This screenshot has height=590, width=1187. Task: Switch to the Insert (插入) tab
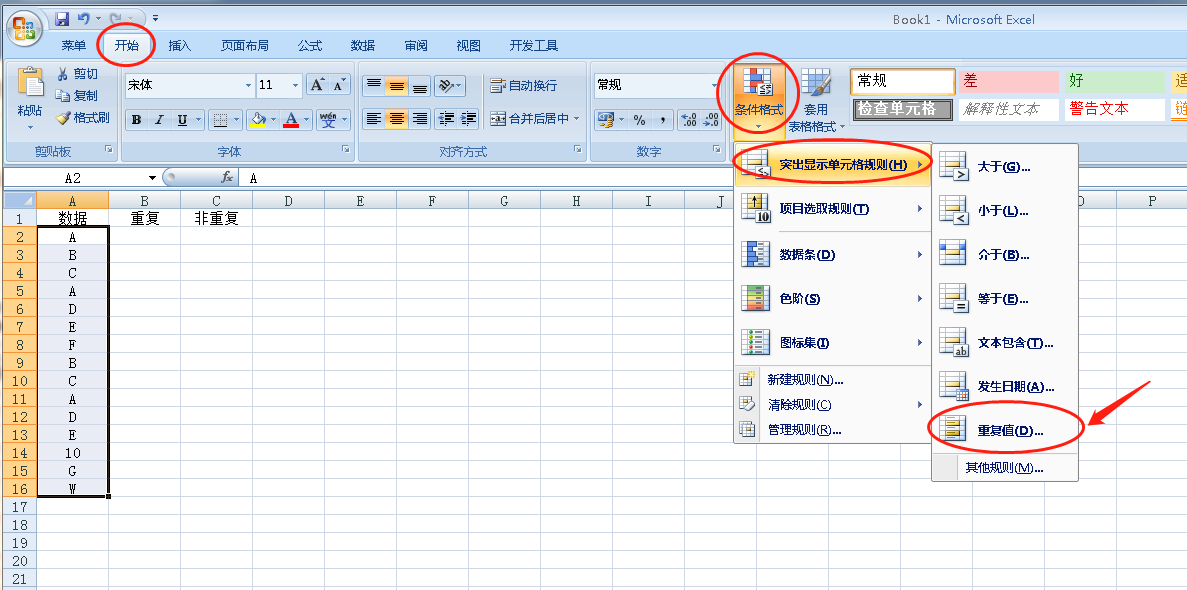(180, 45)
